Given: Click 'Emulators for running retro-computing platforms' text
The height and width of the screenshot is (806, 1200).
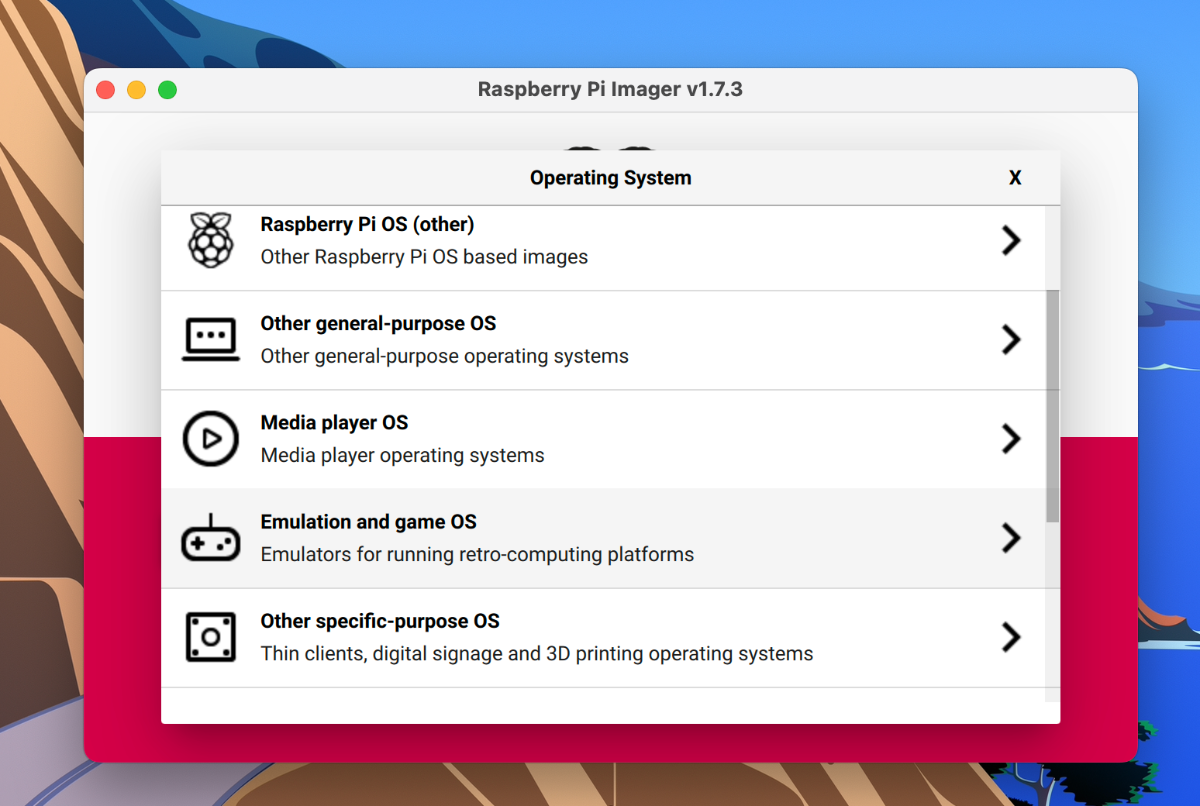Looking at the screenshot, I should (x=477, y=554).
